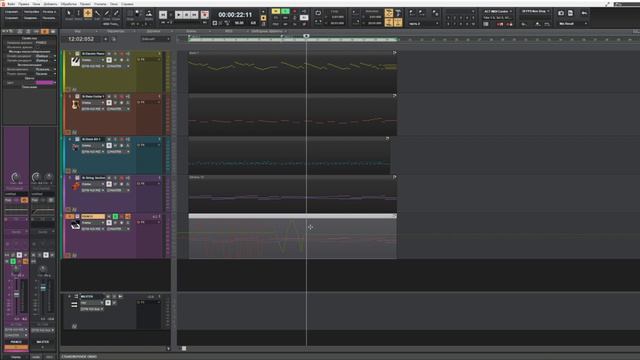Click the Now time marker on the ruler
The width and height of the screenshot is (640, 360).
(306, 36)
